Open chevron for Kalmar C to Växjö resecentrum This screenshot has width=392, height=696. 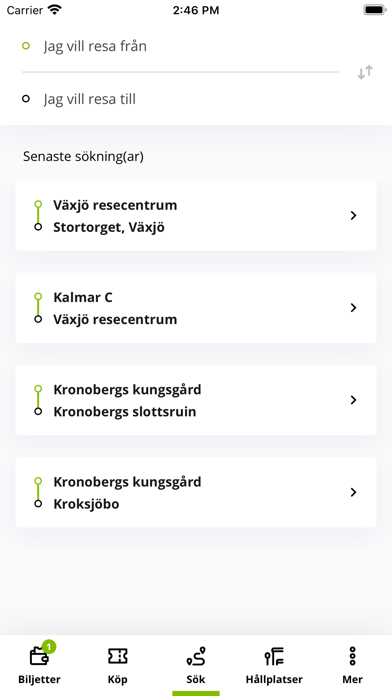point(353,308)
